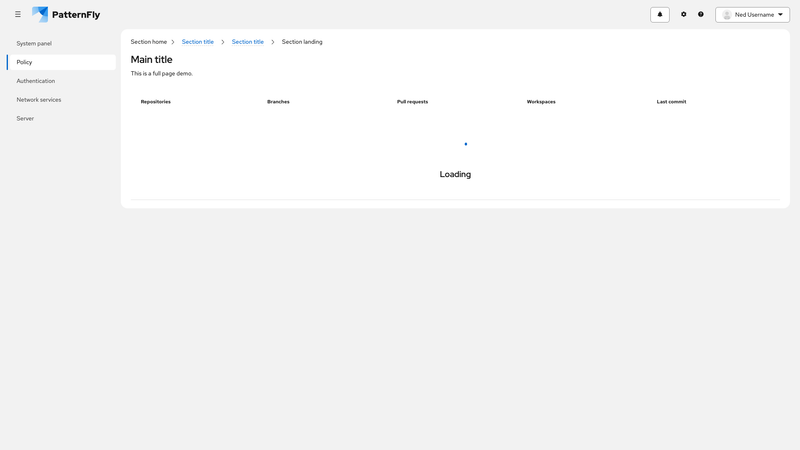Click the user avatar icon
This screenshot has width=800, height=450.
pos(727,15)
